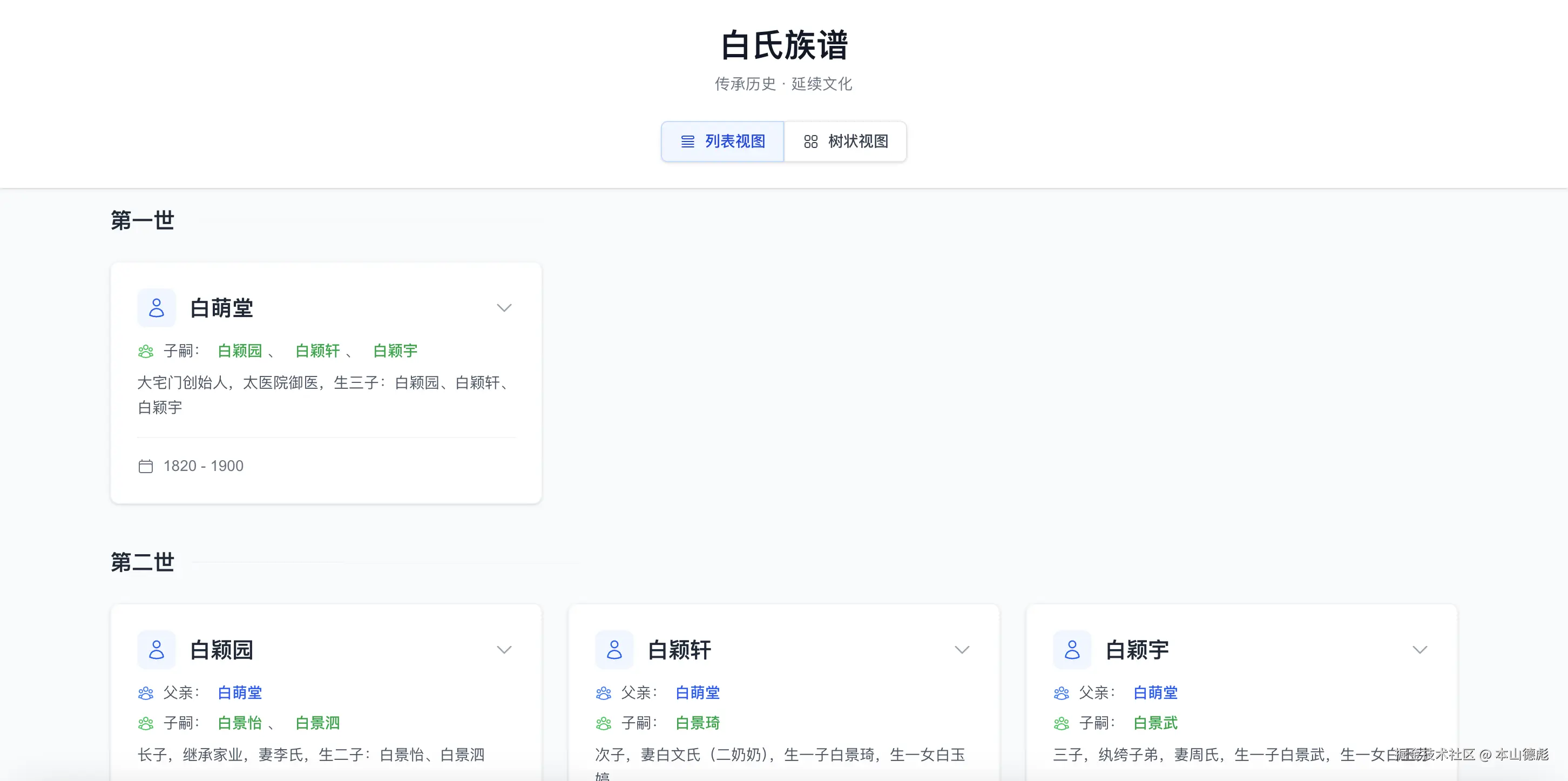
Task: Expand the 白颖园 card chevron
Action: click(x=504, y=650)
